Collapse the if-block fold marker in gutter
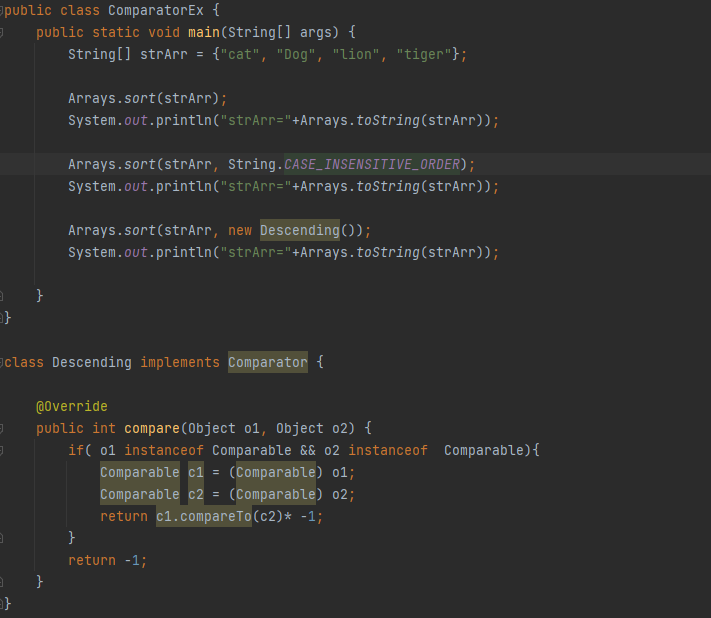This screenshot has width=711, height=618. coord(1,450)
